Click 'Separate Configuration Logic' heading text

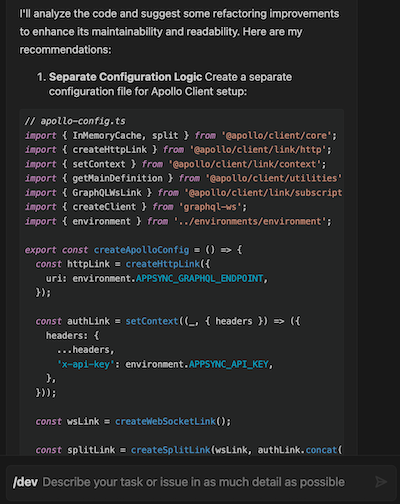[125, 77]
